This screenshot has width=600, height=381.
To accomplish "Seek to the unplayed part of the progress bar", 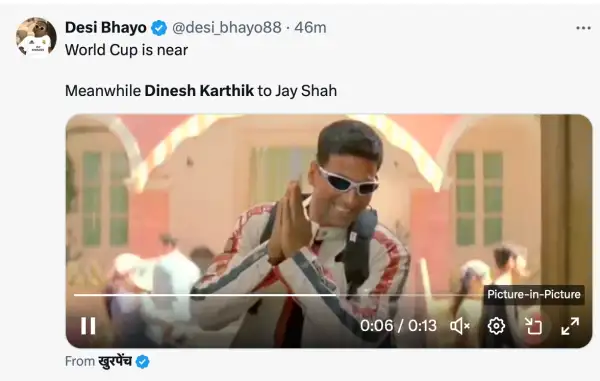I will click(x=409, y=295).
